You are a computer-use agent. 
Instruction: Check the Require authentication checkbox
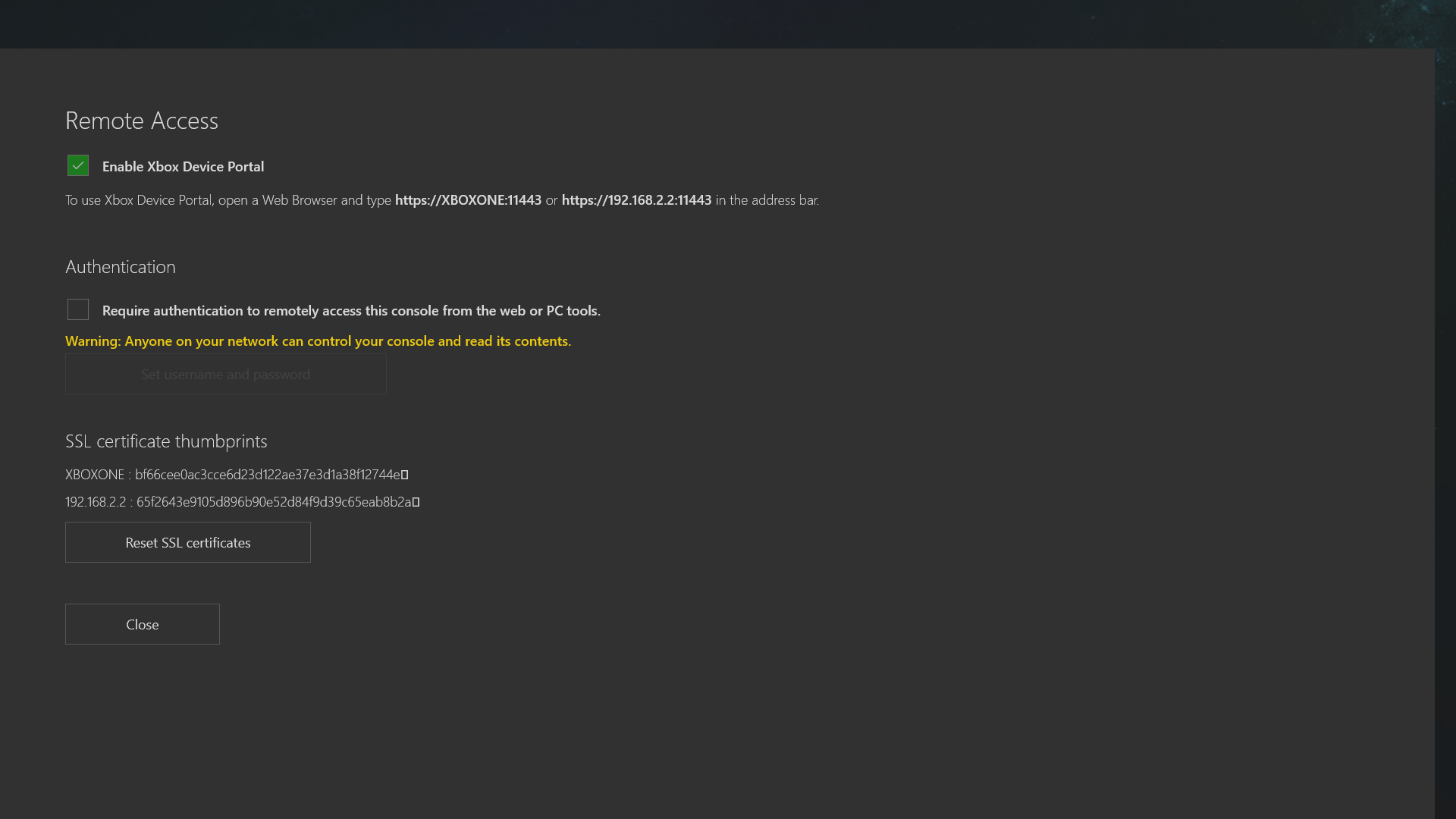click(x=78, y=309)
